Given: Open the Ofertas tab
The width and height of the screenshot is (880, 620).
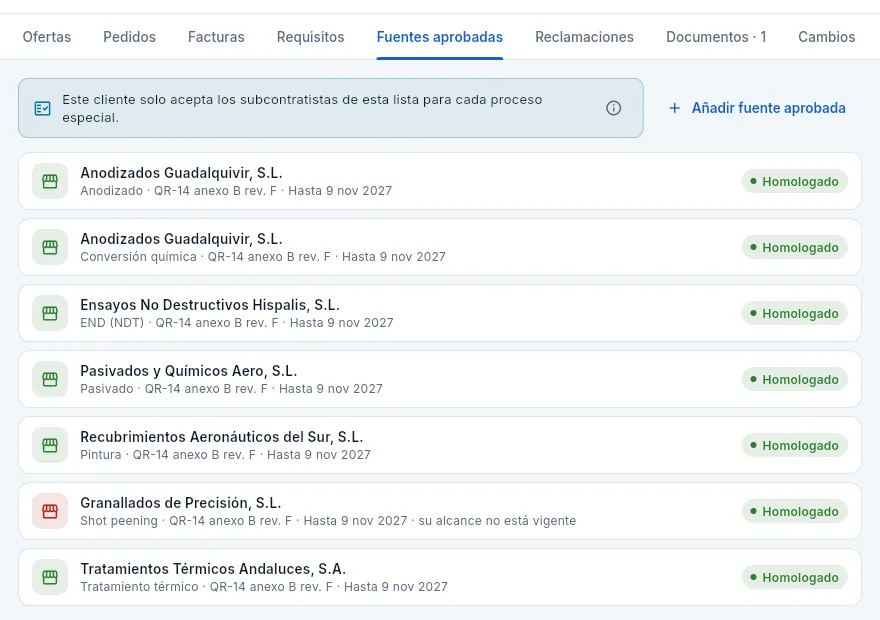Looking at the screenshot, I should 47,37.
